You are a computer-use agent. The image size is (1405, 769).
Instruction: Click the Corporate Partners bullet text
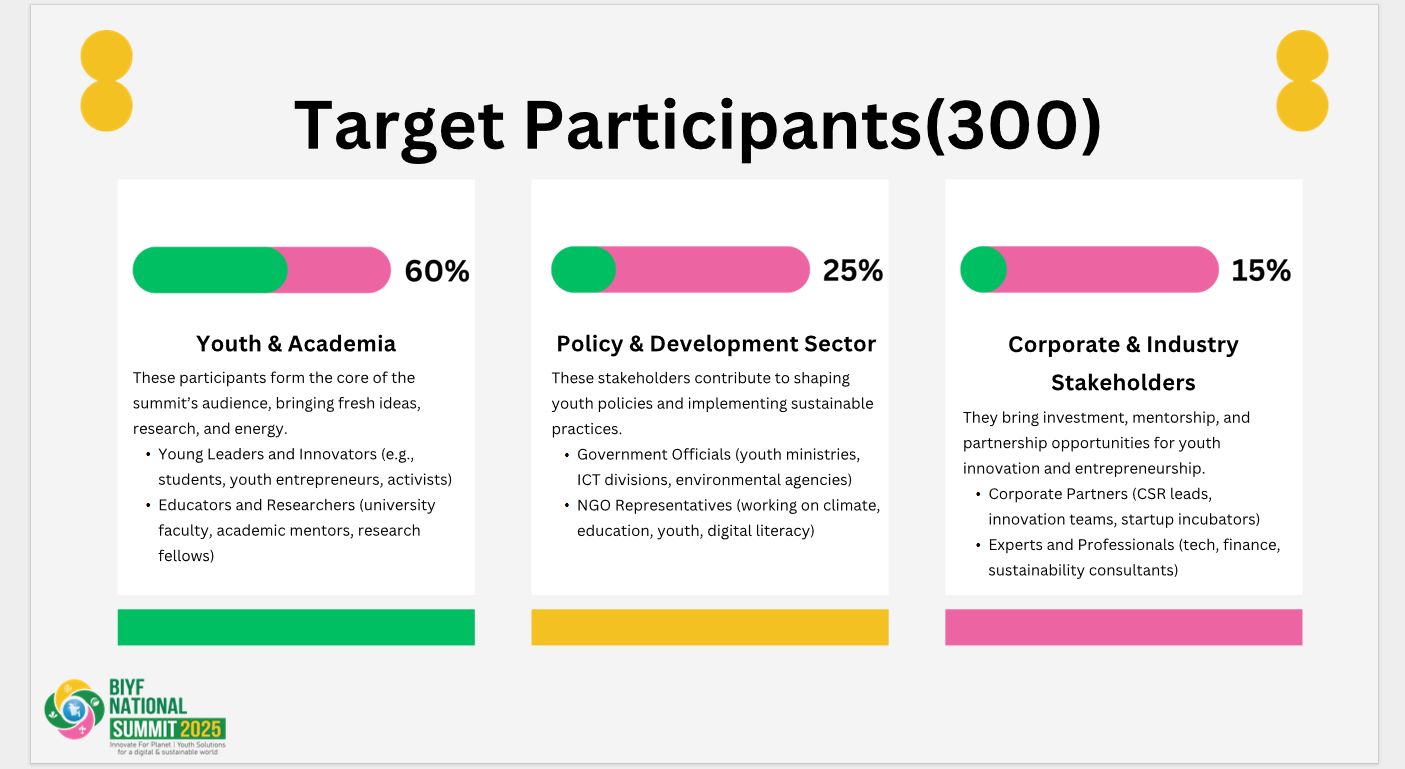1124,507
